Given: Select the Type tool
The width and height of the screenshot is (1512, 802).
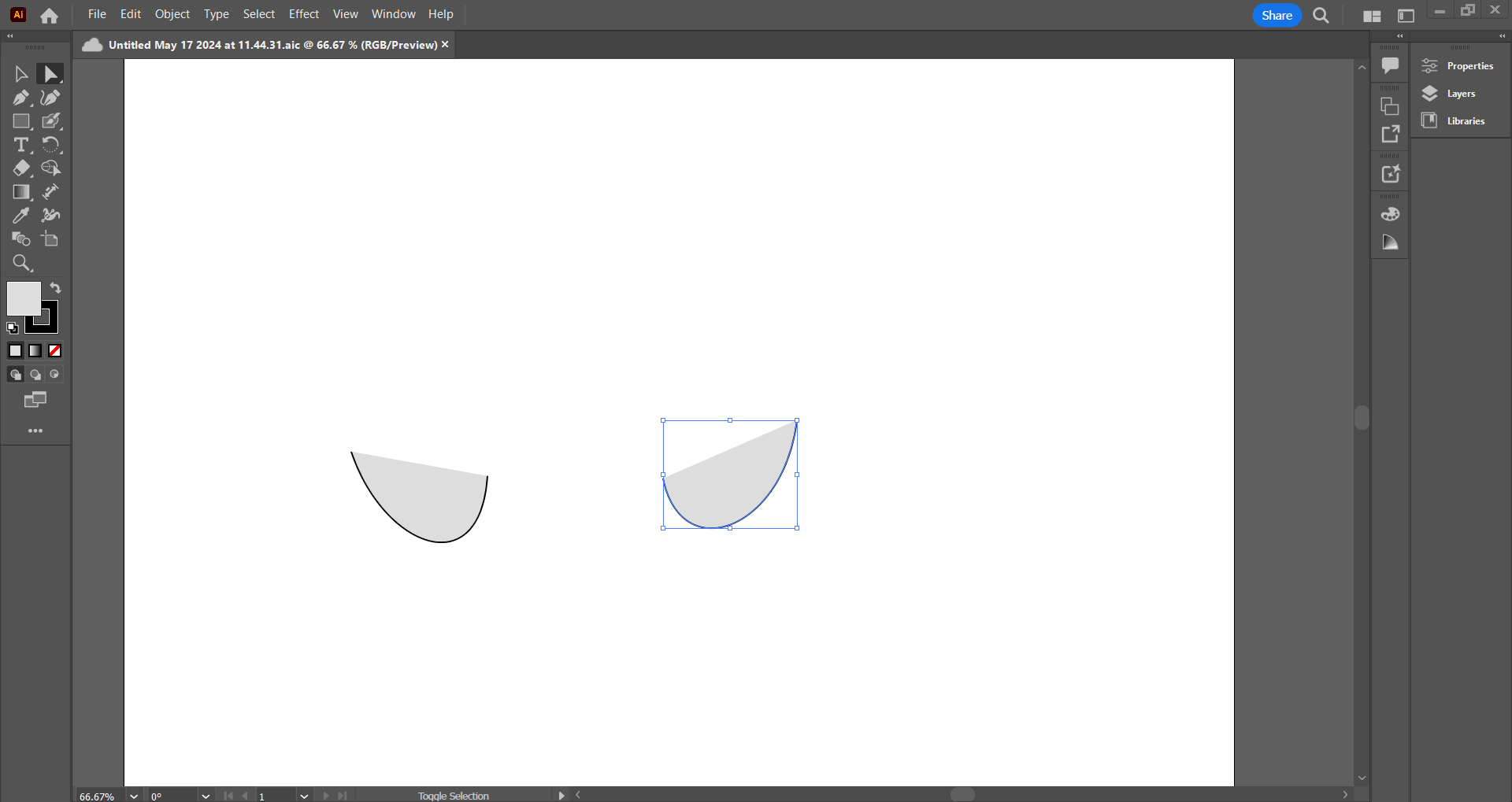Looking at the screenshot, I should pos(21,145).
